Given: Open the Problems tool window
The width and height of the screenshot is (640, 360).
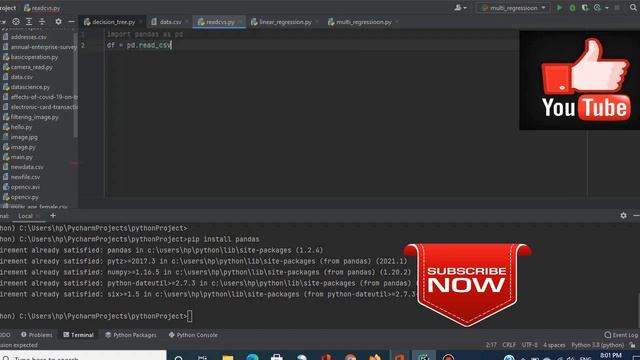Looking at the screenshot, I should (x=37, y=335).
